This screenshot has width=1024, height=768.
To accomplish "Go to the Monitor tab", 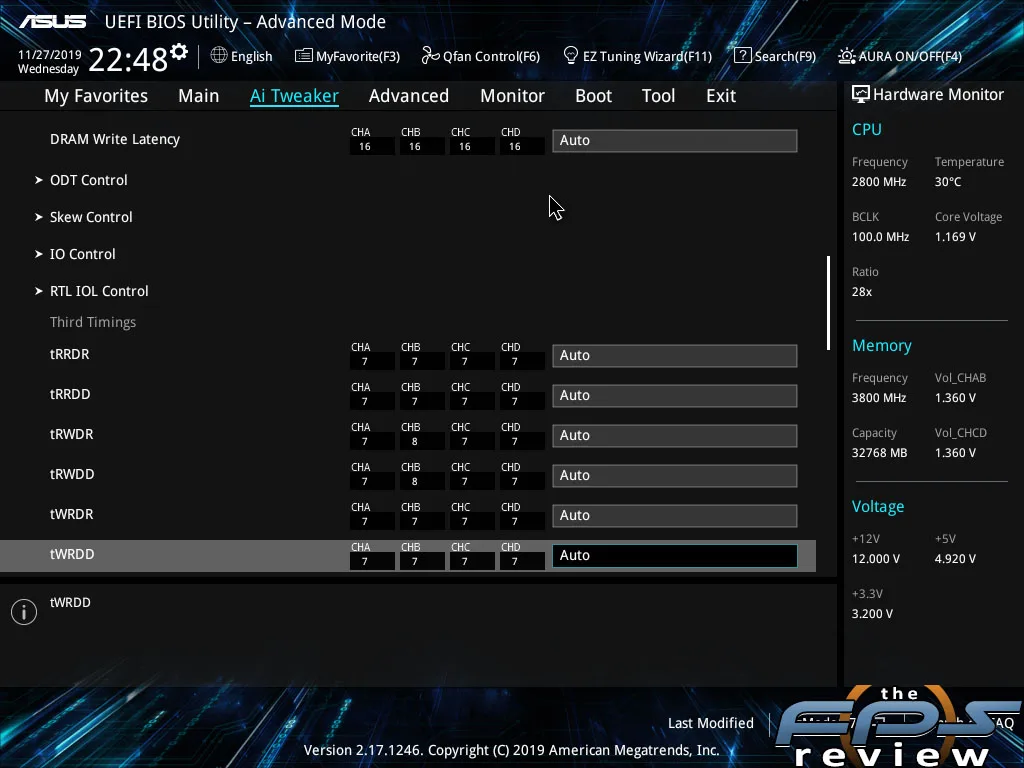I will (512, 96).
